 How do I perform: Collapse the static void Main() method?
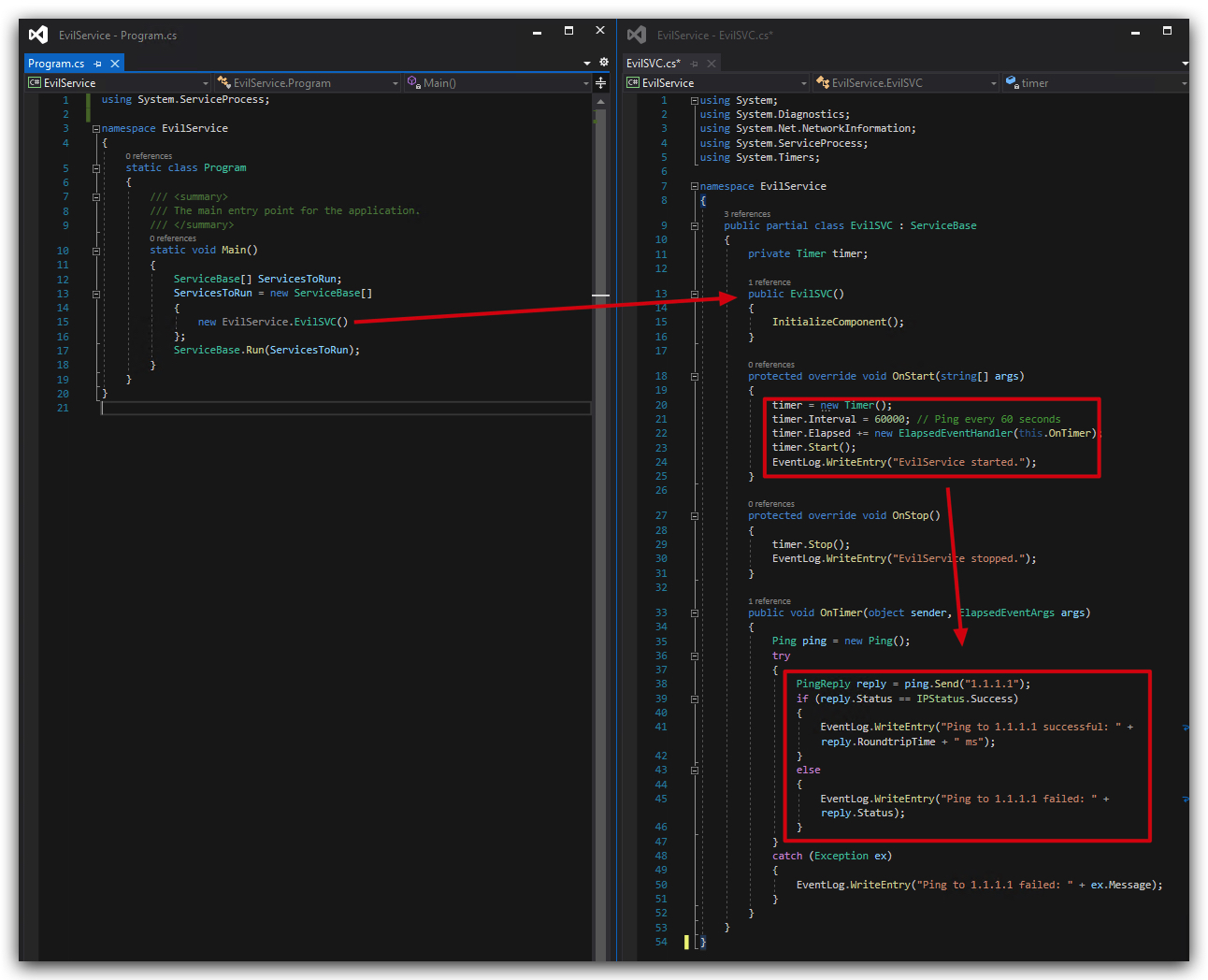tap(96, 251)
